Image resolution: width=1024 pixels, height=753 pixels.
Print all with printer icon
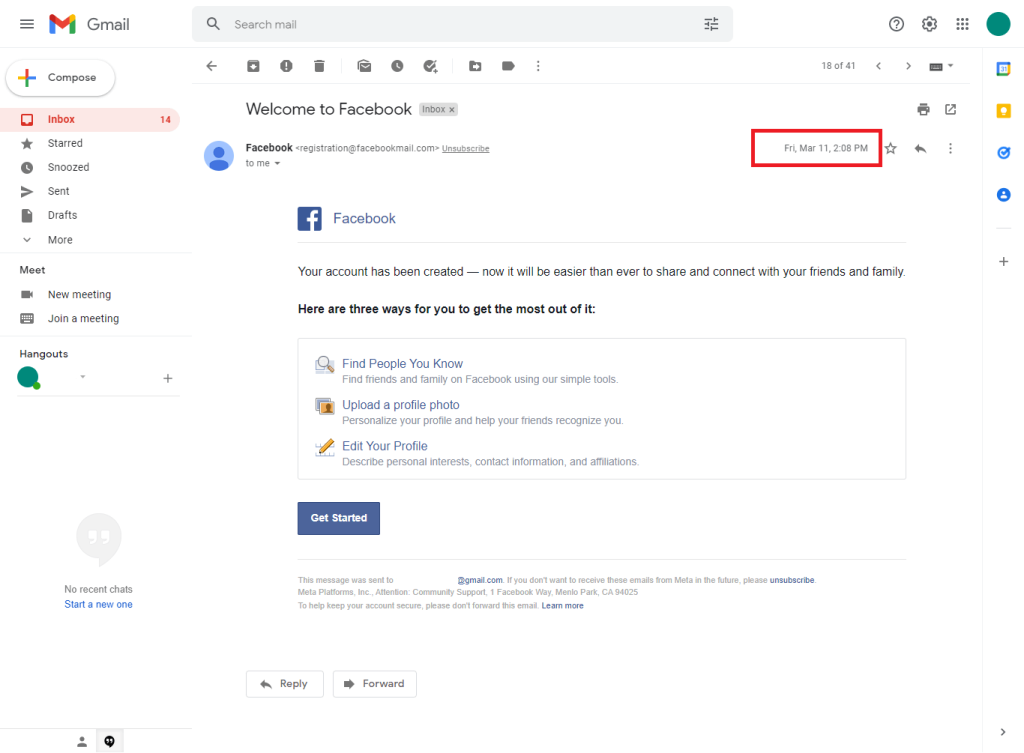coord(923,109)
